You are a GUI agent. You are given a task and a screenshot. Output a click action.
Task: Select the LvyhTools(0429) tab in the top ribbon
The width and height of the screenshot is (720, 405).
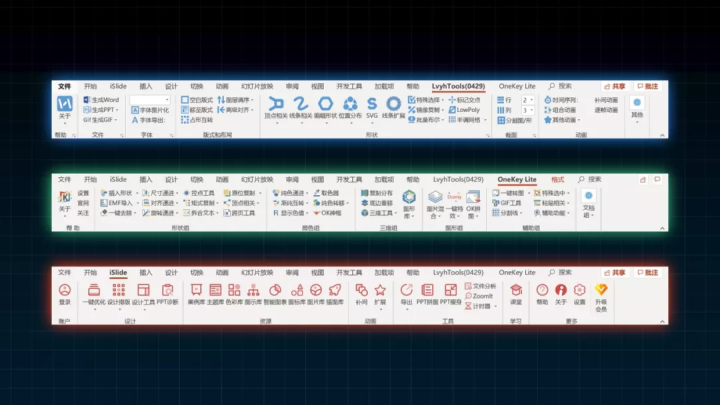[458, 86]
